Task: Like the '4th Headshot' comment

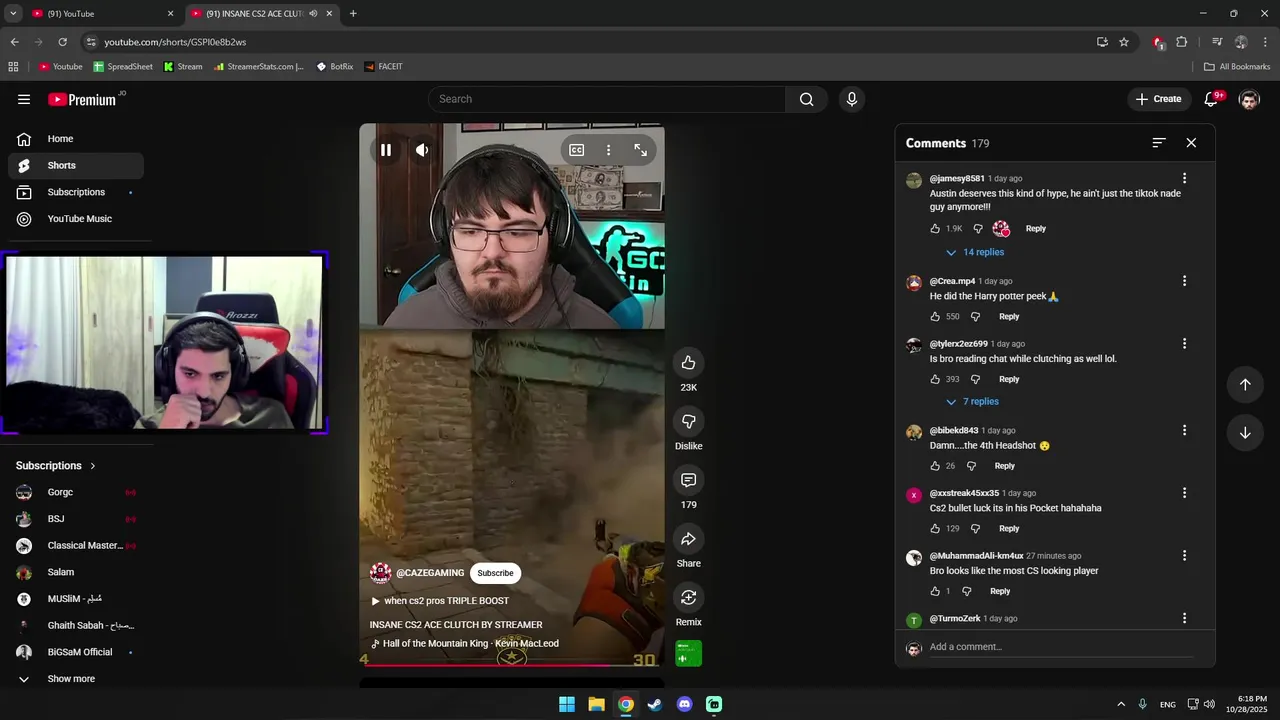Action: [x=935, y=466]
